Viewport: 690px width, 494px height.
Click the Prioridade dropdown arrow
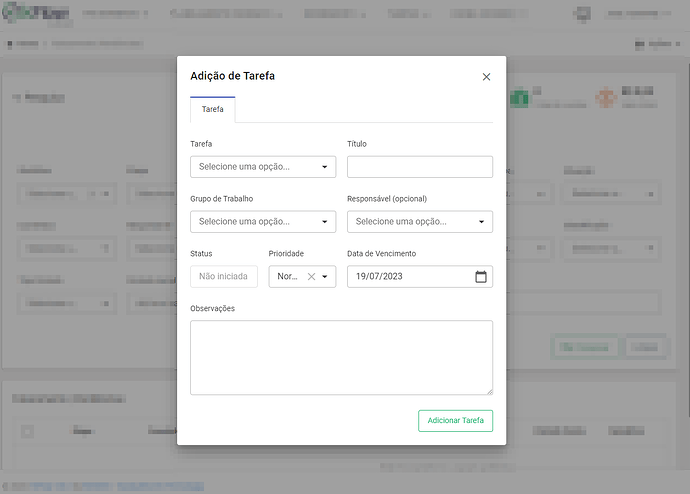tap(325, 277)
